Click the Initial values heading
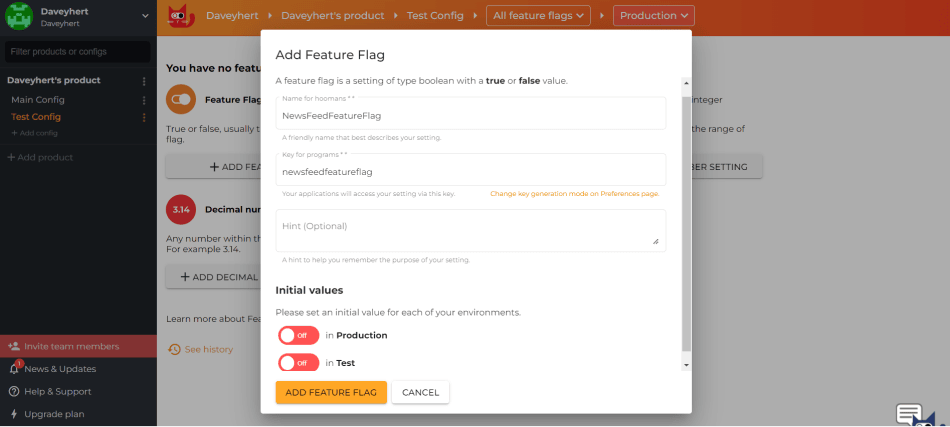 [310, 290]
